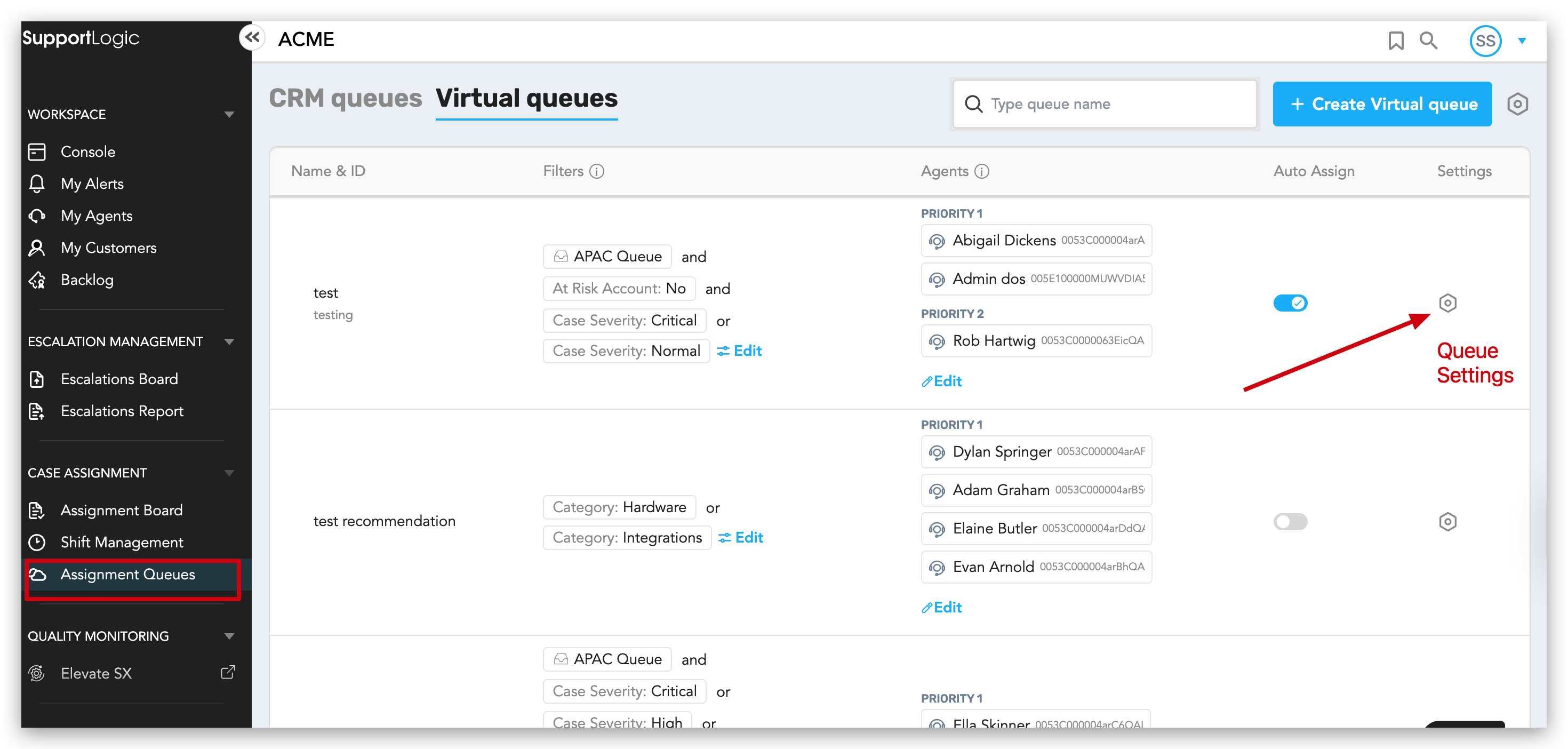Open settings gear next to Create Virtual queue
The width and height of the screenshot is (1568, 749).
click(1517, 104)
